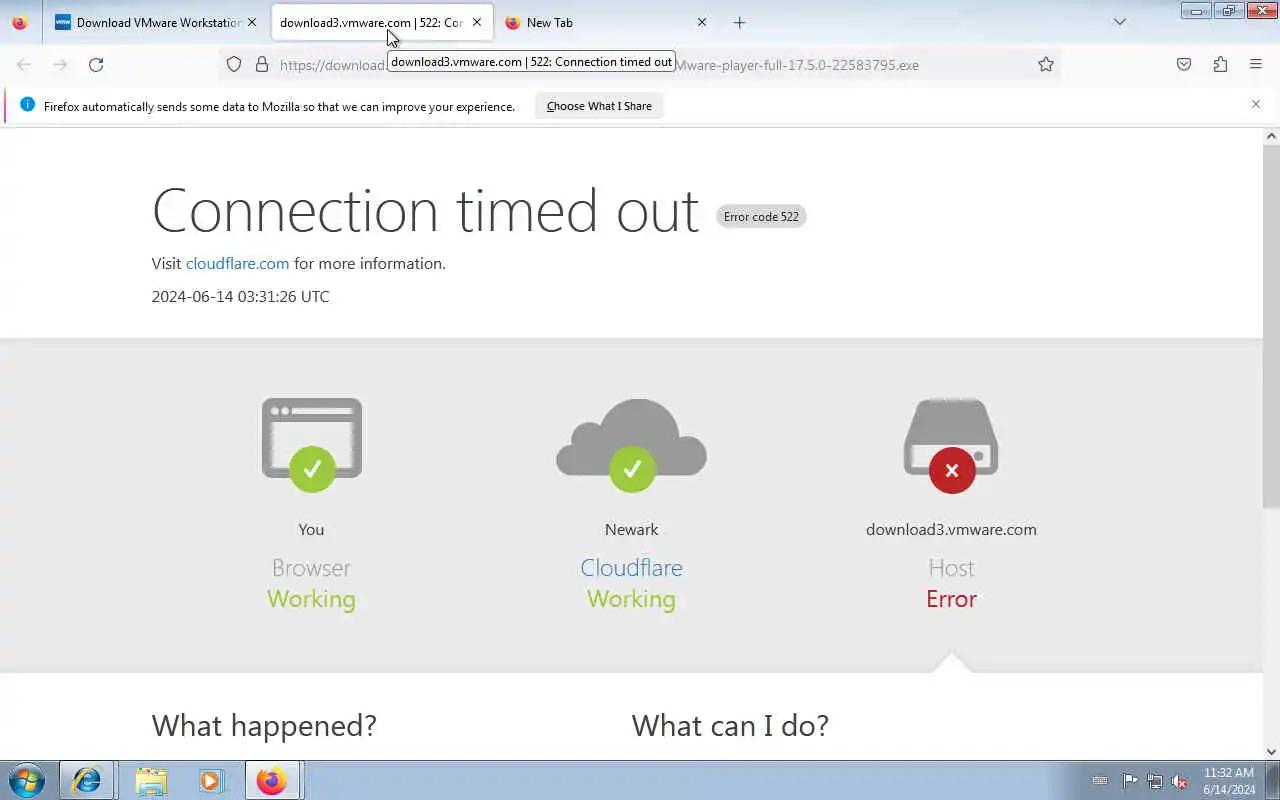Close the Download VMware Workstation tab
Image resolution: width=1280 pixels, height=800 pixels.
pyautogui.click(x=252, y=22)
